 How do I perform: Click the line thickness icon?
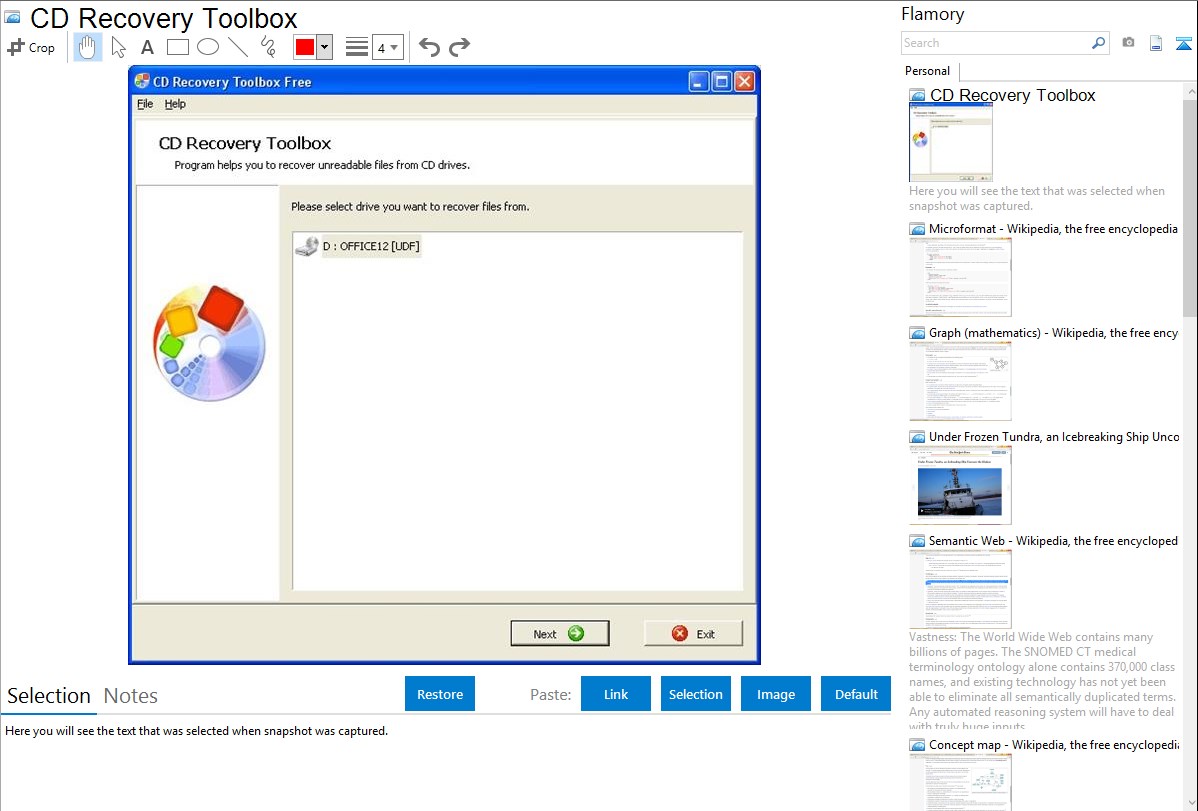point(357,47)
